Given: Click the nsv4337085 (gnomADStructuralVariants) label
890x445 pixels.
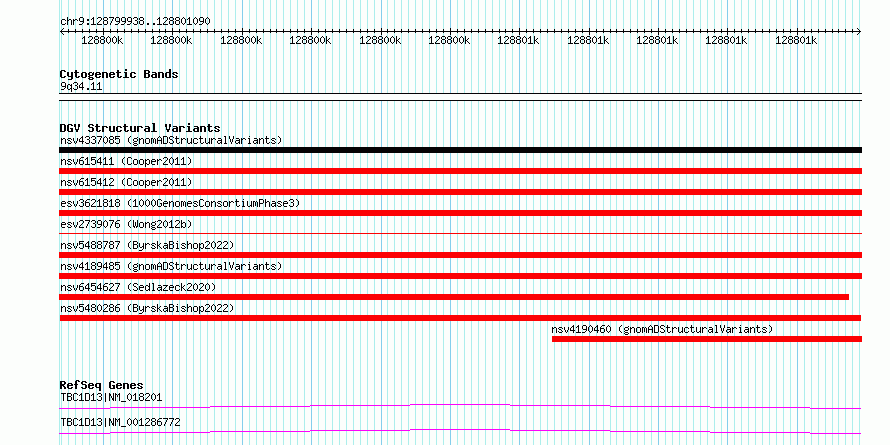Looking at the screenshot, I should pyautogui.click(x=171, y=140).
